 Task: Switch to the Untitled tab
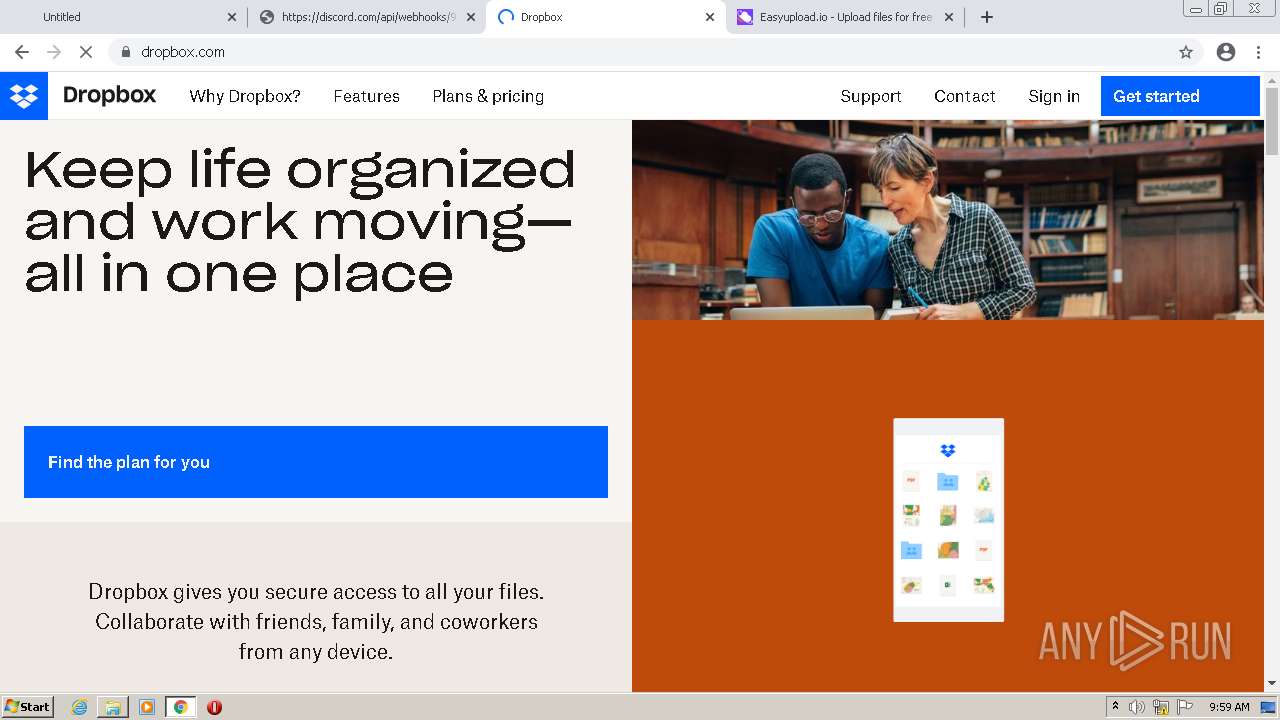point(126,17)
